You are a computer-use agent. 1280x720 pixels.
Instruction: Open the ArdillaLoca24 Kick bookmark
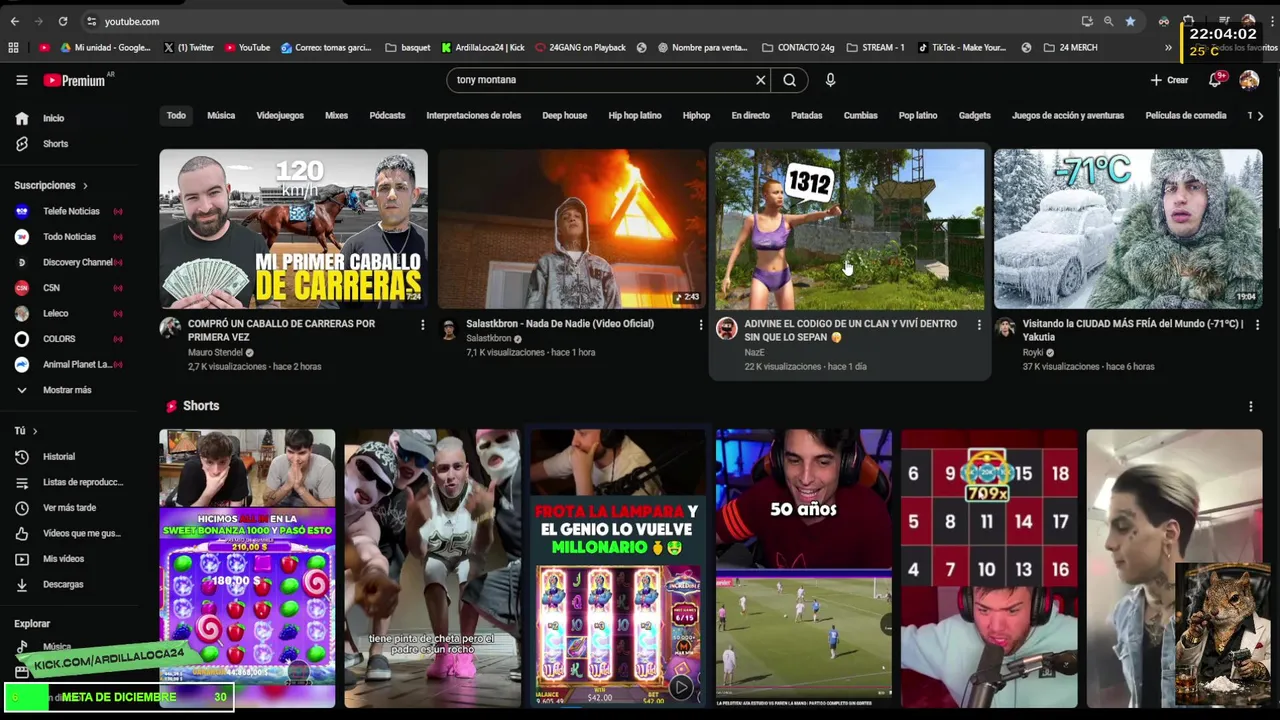(x=482, y=47)
